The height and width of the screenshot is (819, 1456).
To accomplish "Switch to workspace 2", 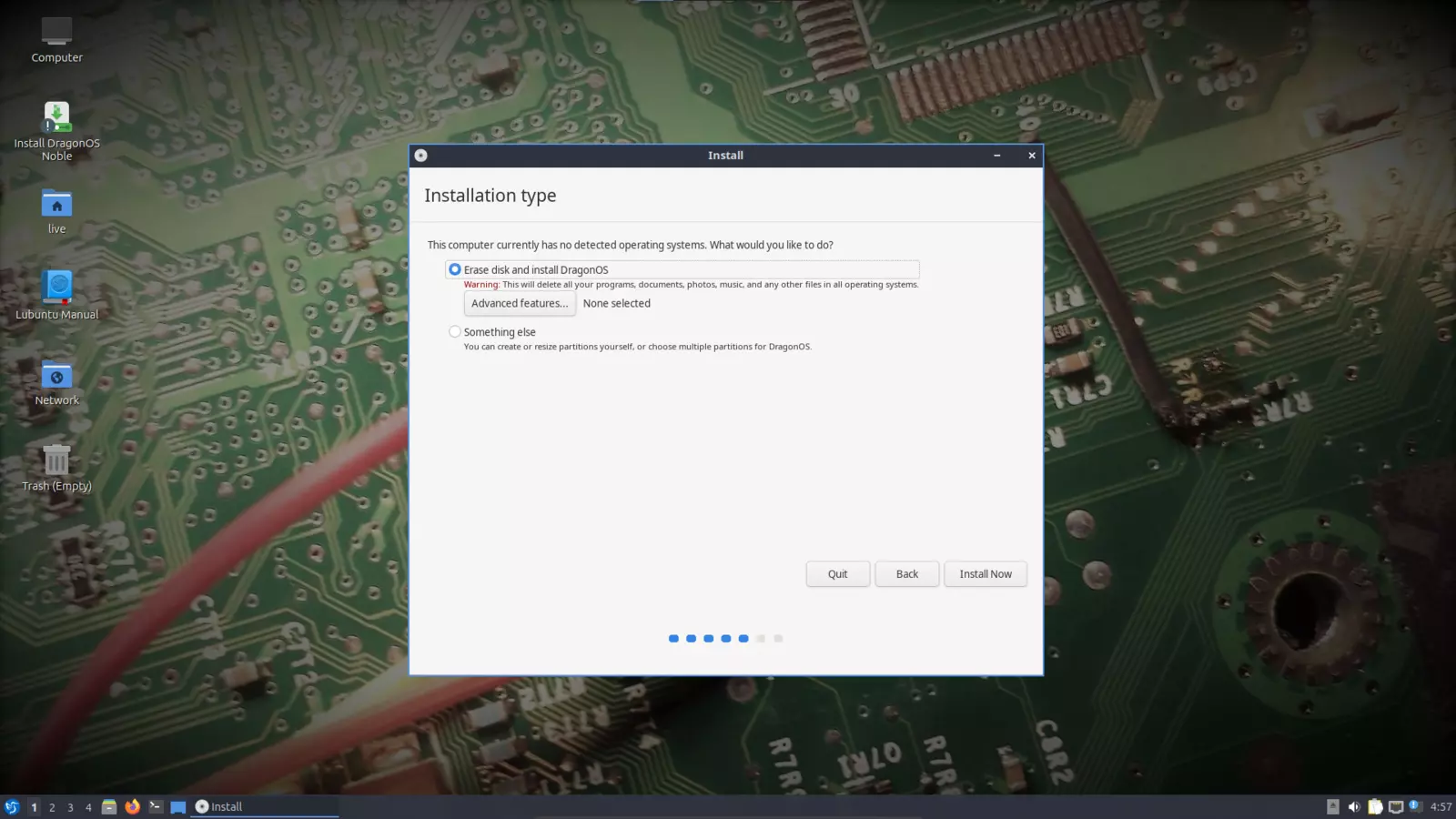I will click(52, 807).
